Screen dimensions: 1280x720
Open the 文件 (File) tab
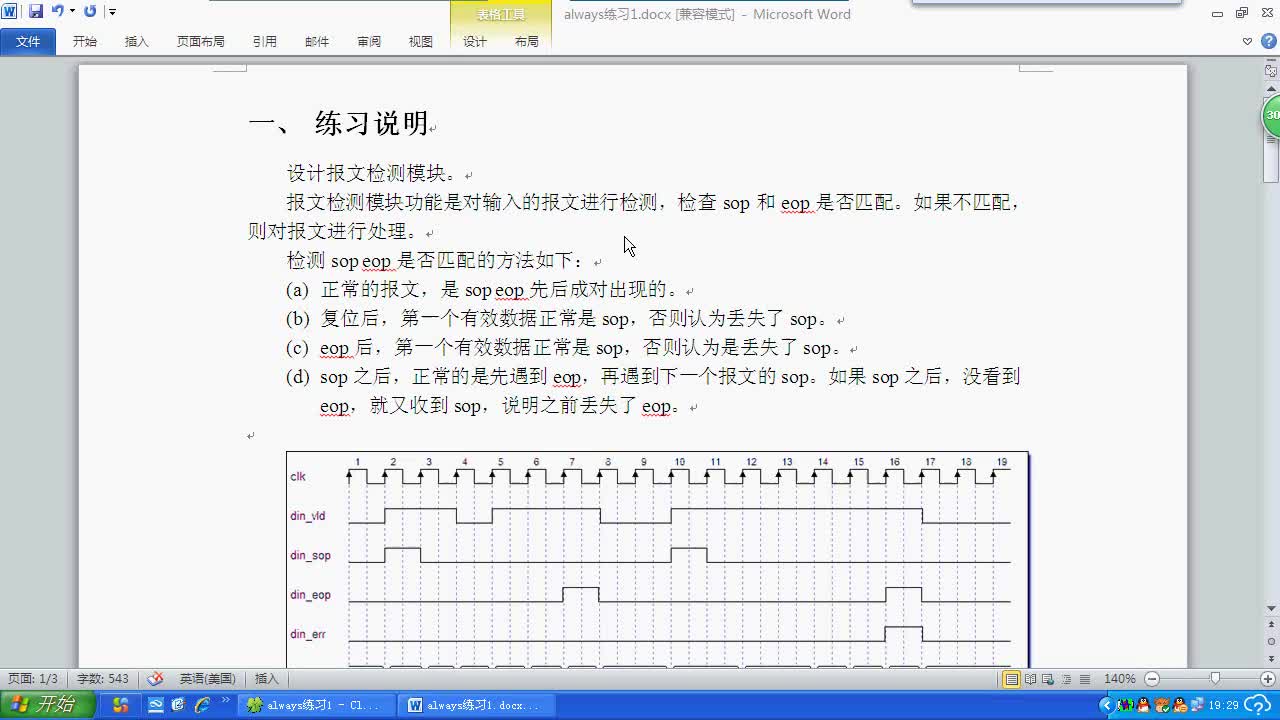pos(28,41)
